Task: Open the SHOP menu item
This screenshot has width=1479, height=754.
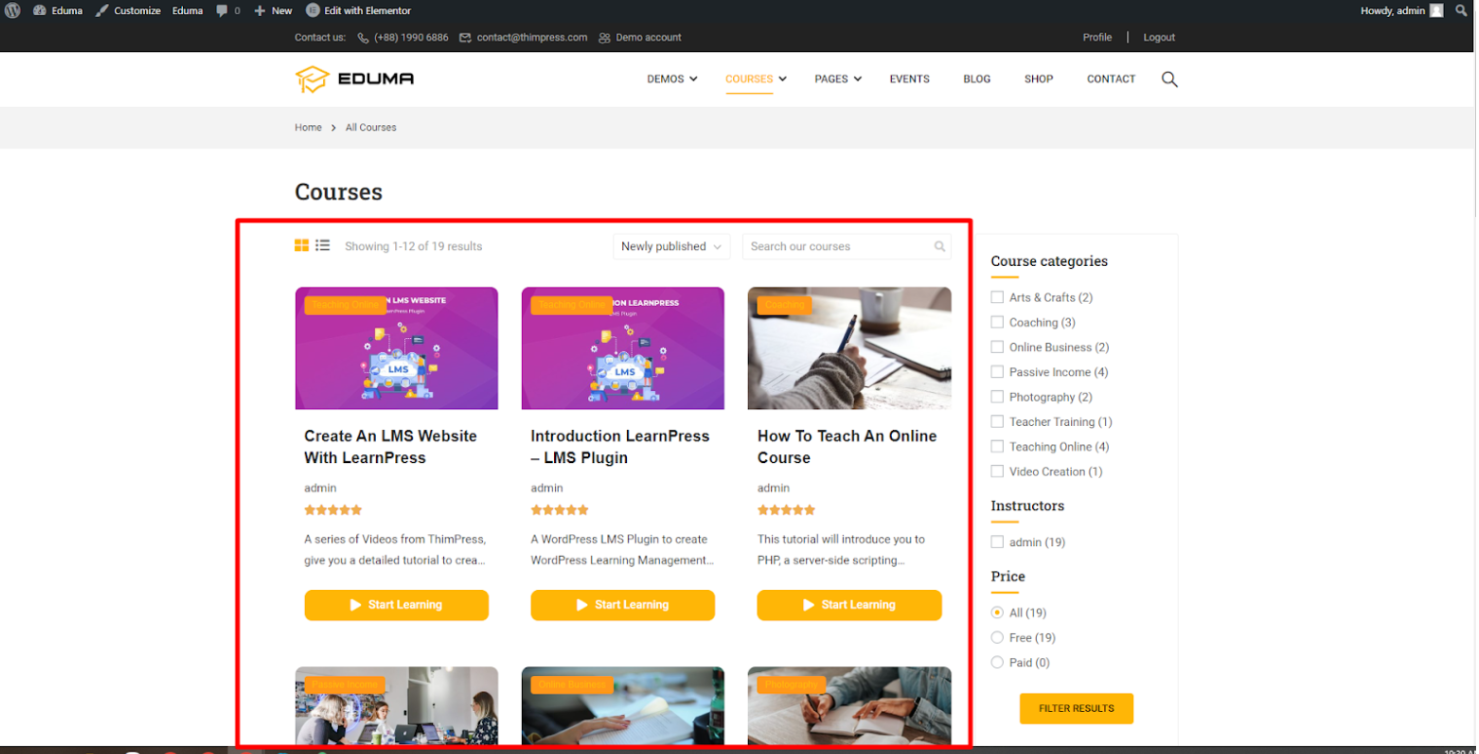Action: pos(1039,79)
